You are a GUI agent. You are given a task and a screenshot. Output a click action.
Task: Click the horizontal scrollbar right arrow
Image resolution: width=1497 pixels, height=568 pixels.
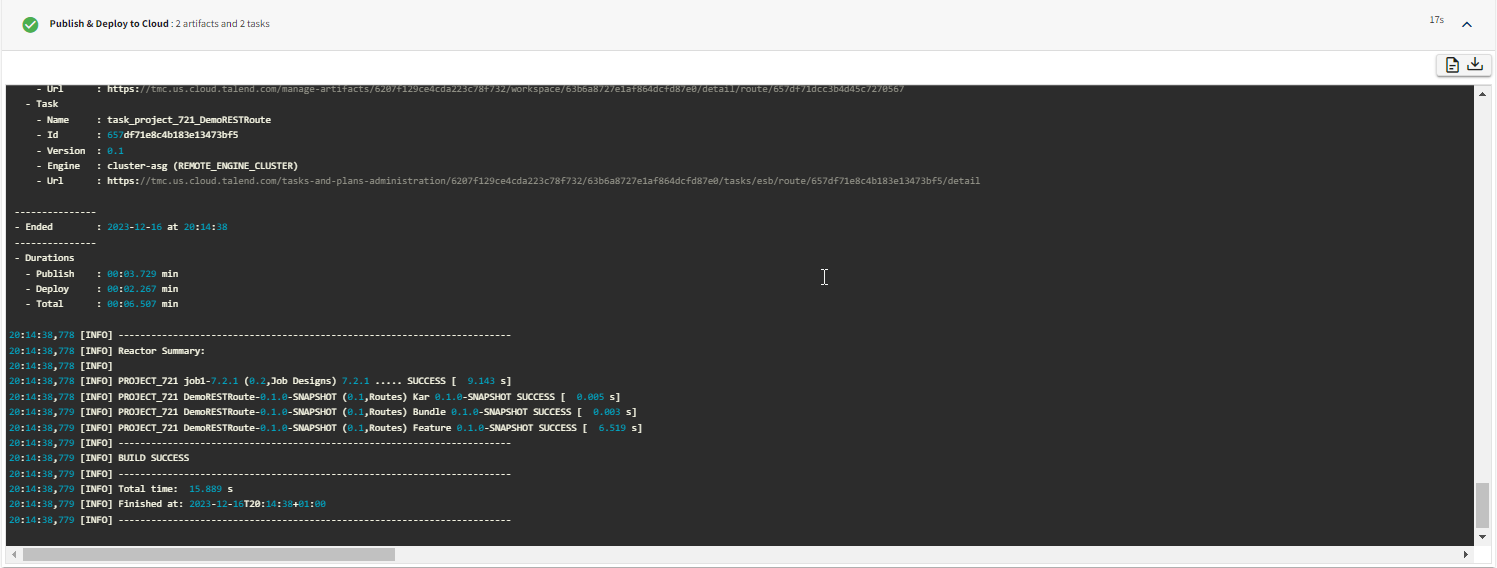[x=1467, y=554]
